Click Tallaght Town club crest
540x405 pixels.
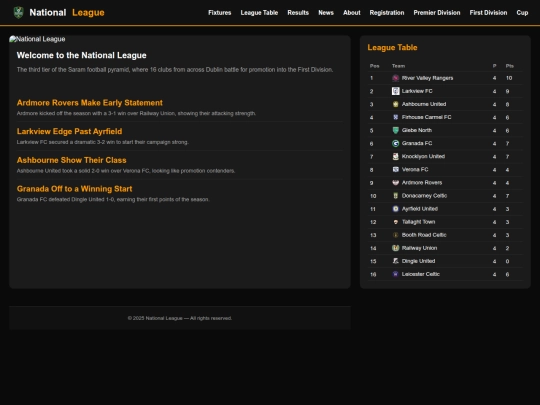395,222
